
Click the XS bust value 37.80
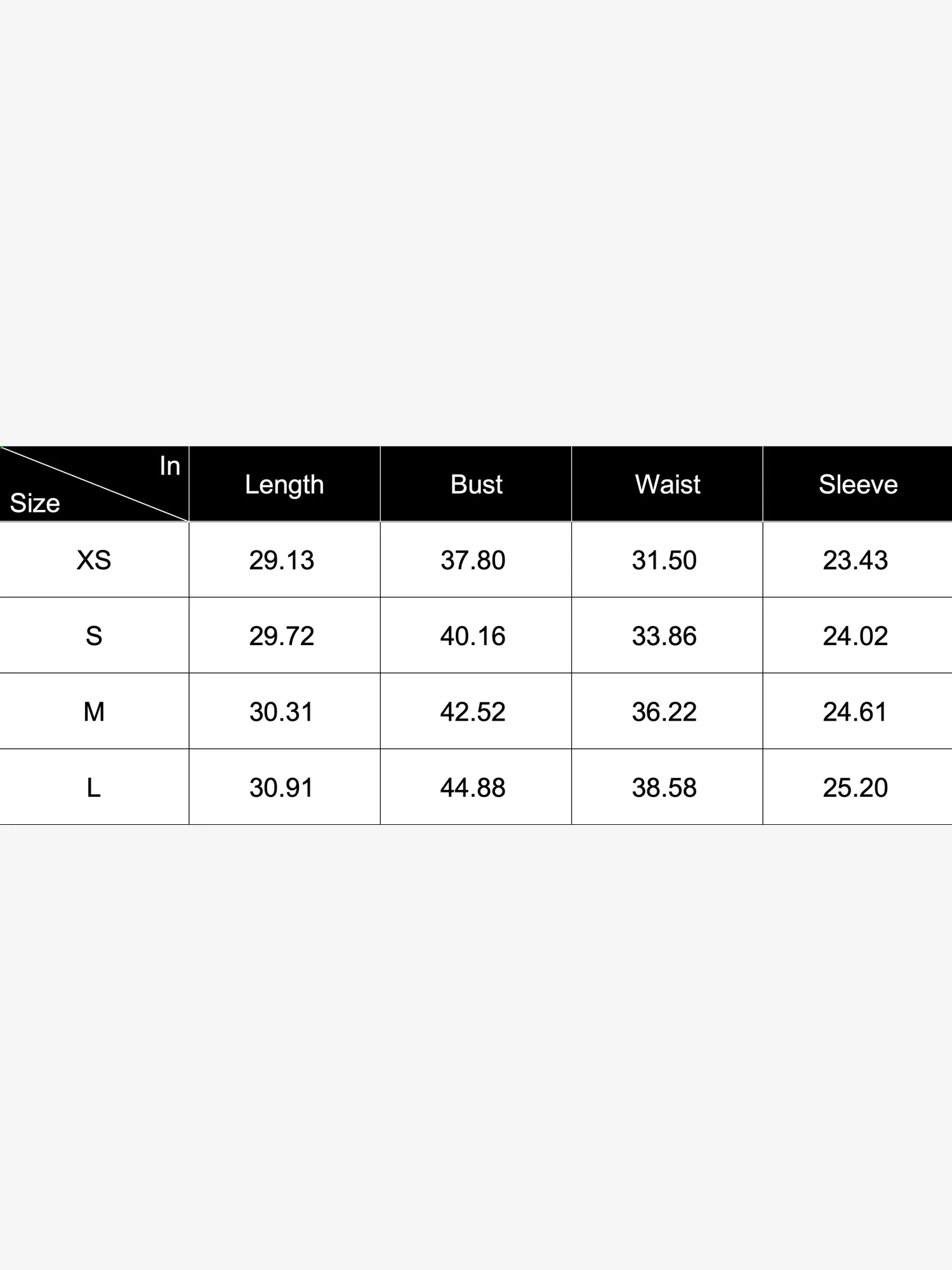tap(473, 560)
